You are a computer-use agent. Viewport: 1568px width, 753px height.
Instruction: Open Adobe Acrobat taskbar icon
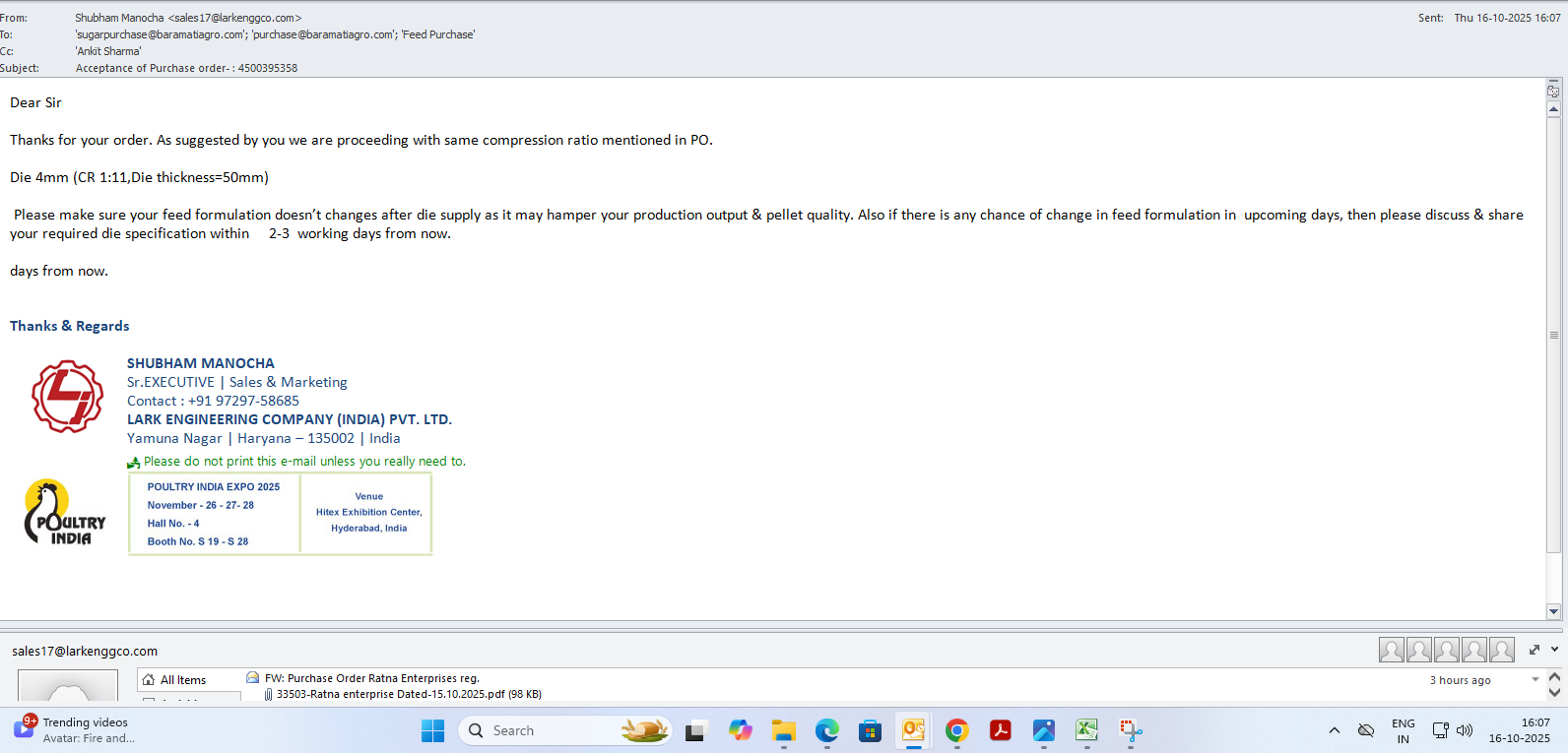(1000, 730)
